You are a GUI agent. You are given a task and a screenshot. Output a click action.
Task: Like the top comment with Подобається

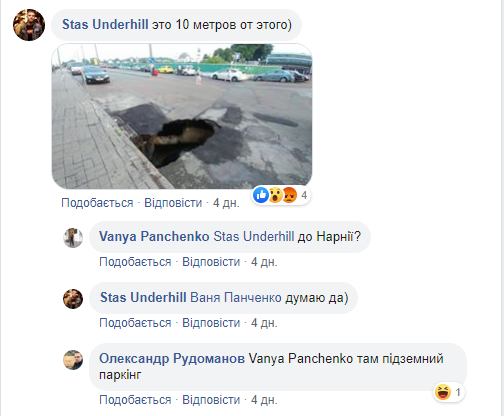[97, 203]
